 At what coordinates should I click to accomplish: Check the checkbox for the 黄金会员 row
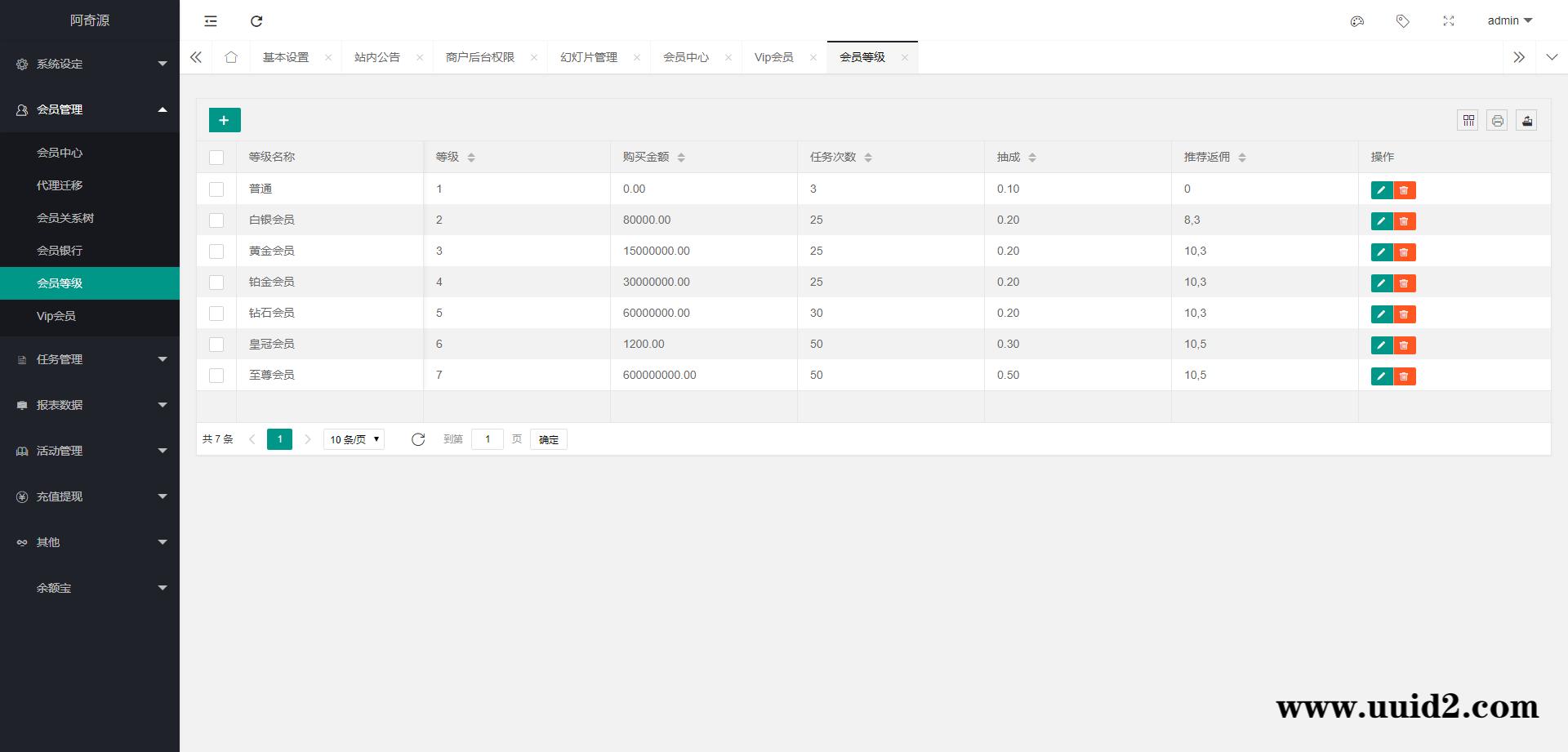pos(216,251)
